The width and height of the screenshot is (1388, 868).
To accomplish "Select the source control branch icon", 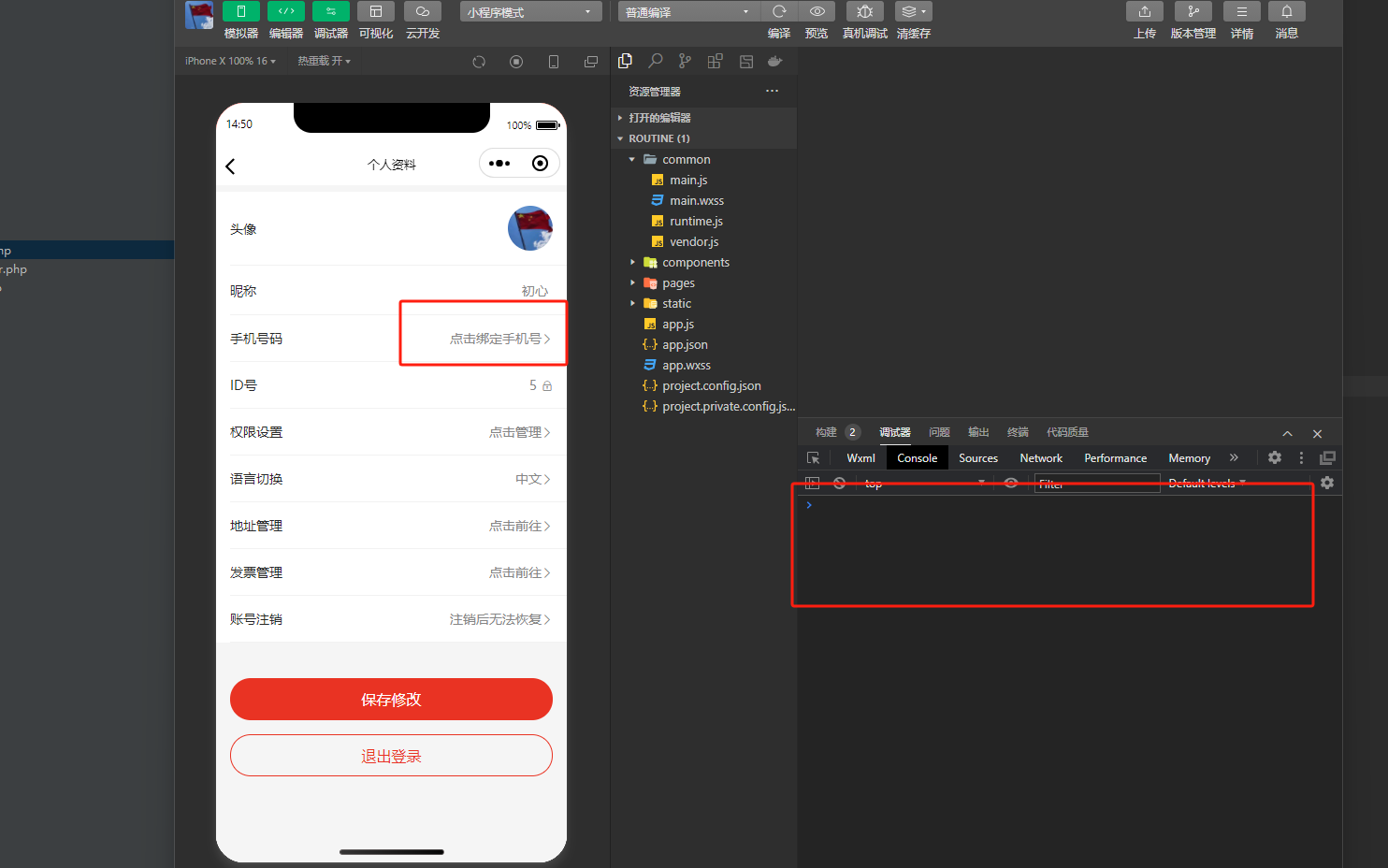I will coord(686,61).
